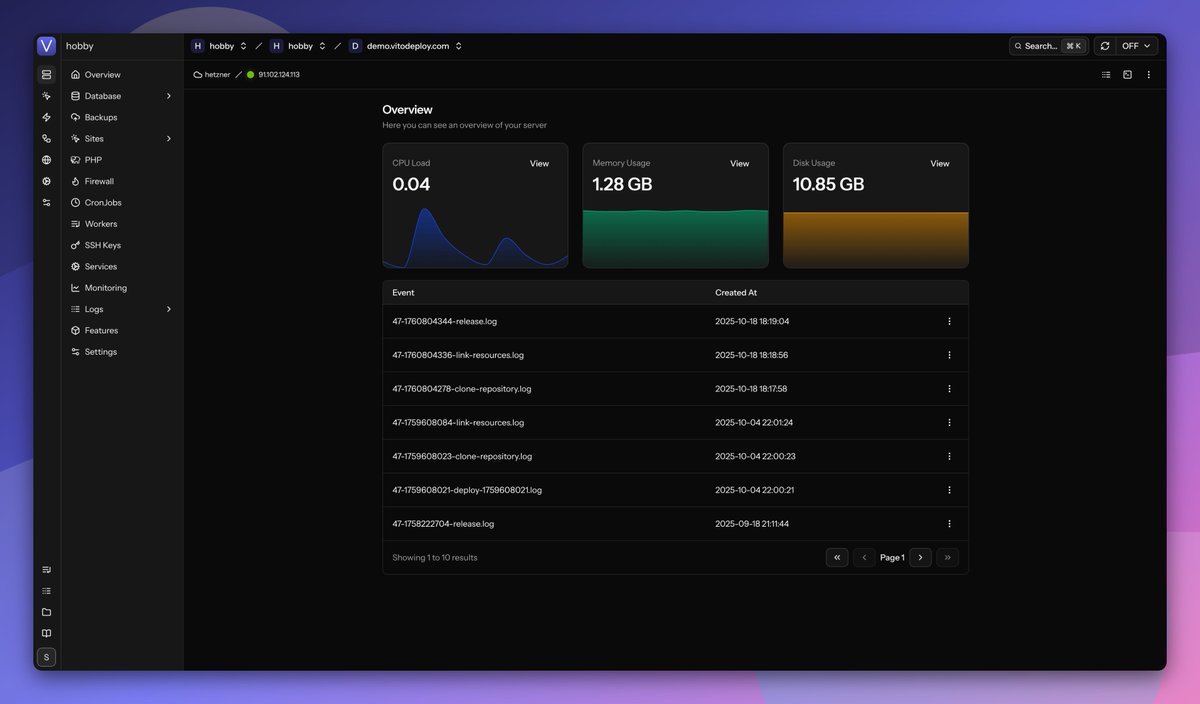Click the hetzner cloud provider icon

coord(198,75)
